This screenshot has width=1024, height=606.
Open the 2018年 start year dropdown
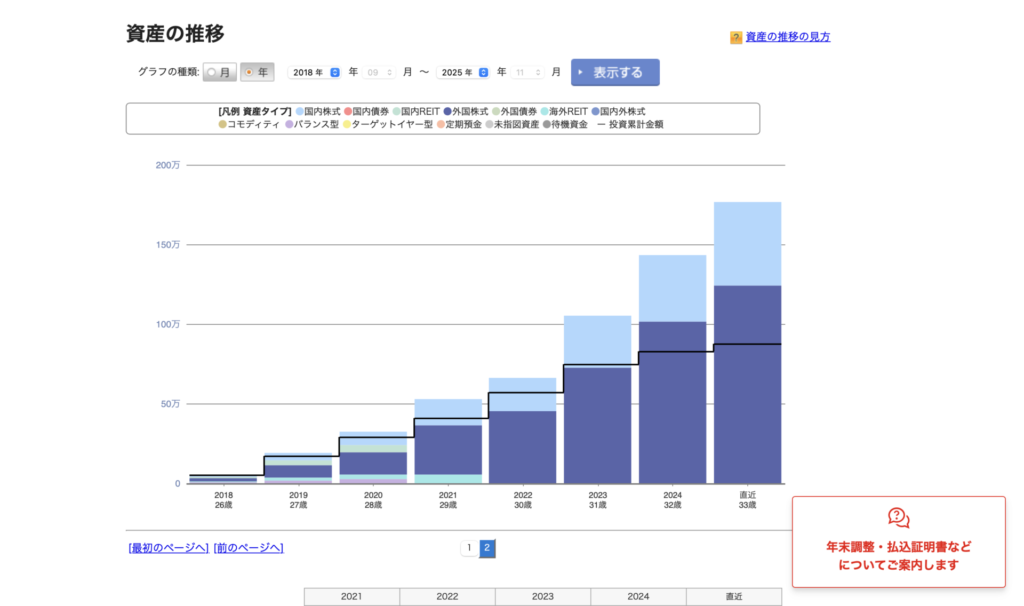pyautogui.click(x=314, y=73)
